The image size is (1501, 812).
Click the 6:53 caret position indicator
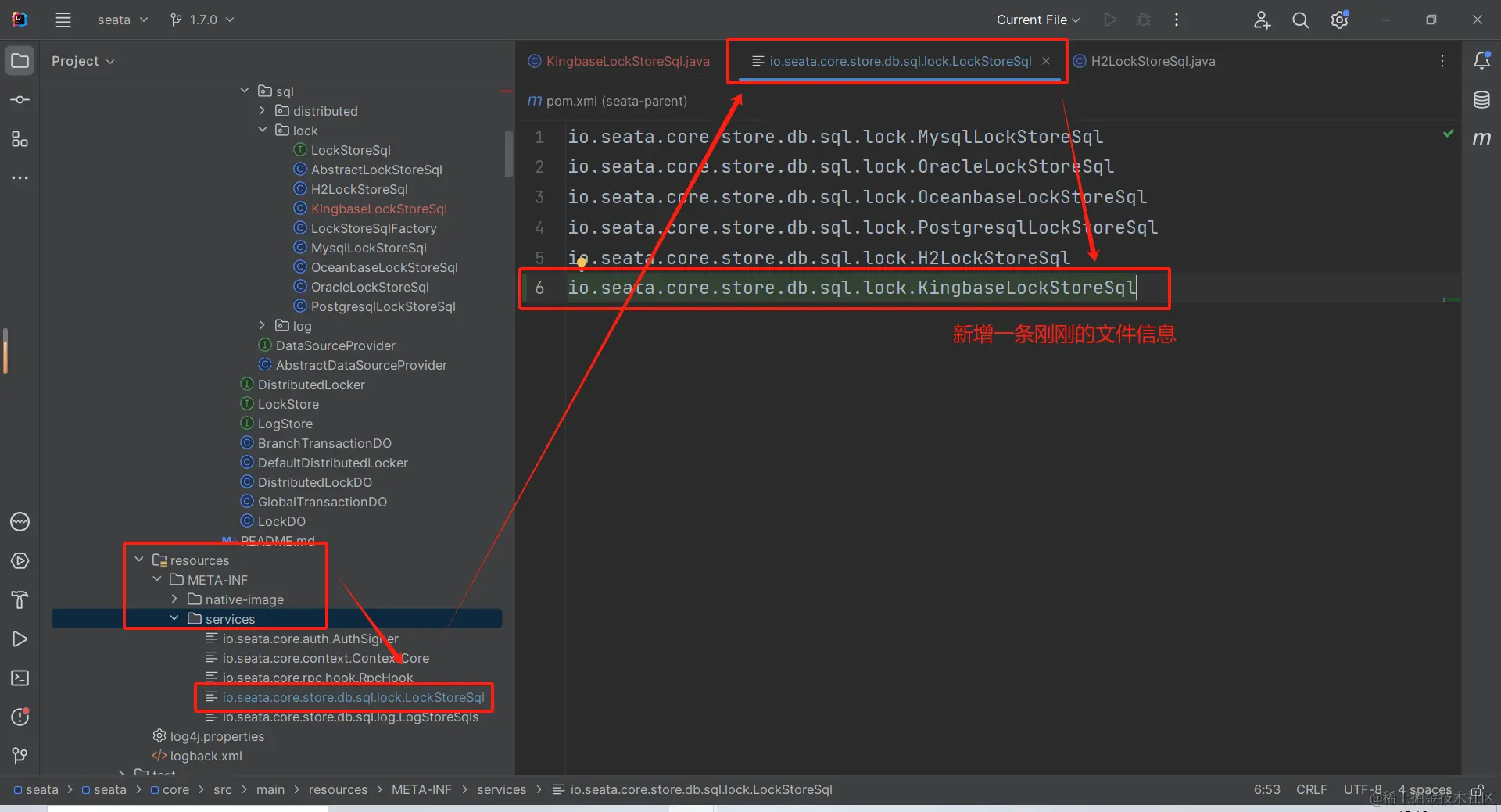[x=1266, y=789]
